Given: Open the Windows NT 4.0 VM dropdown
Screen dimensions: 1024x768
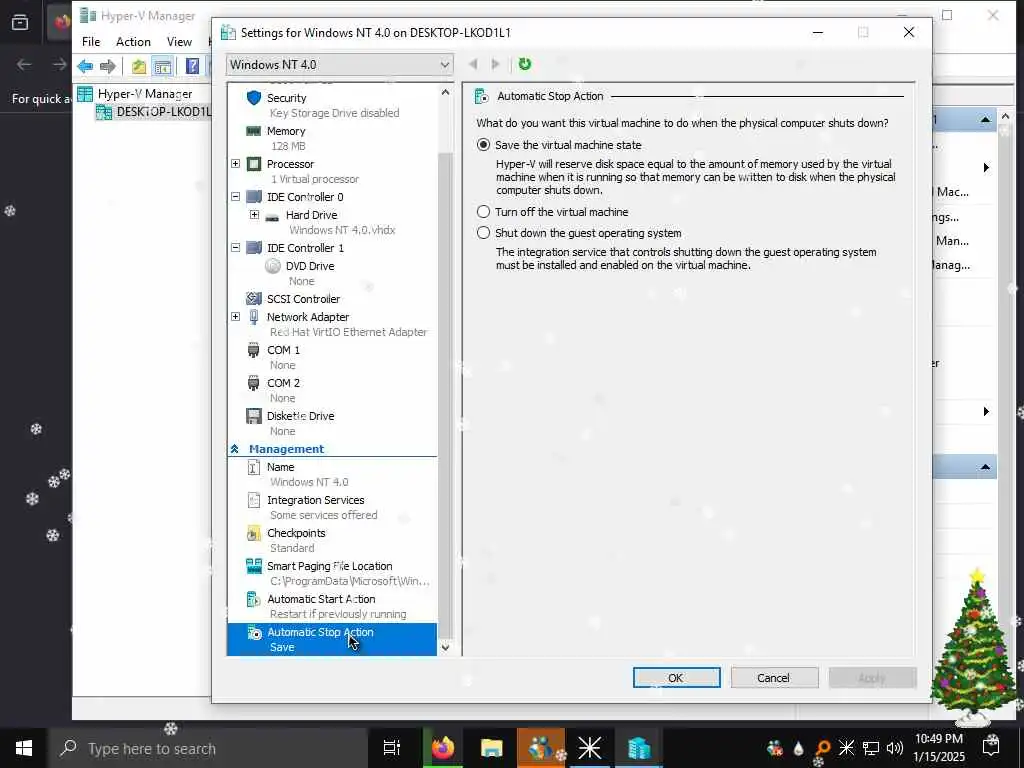Looking at the screenshot, I should [340, 65].
